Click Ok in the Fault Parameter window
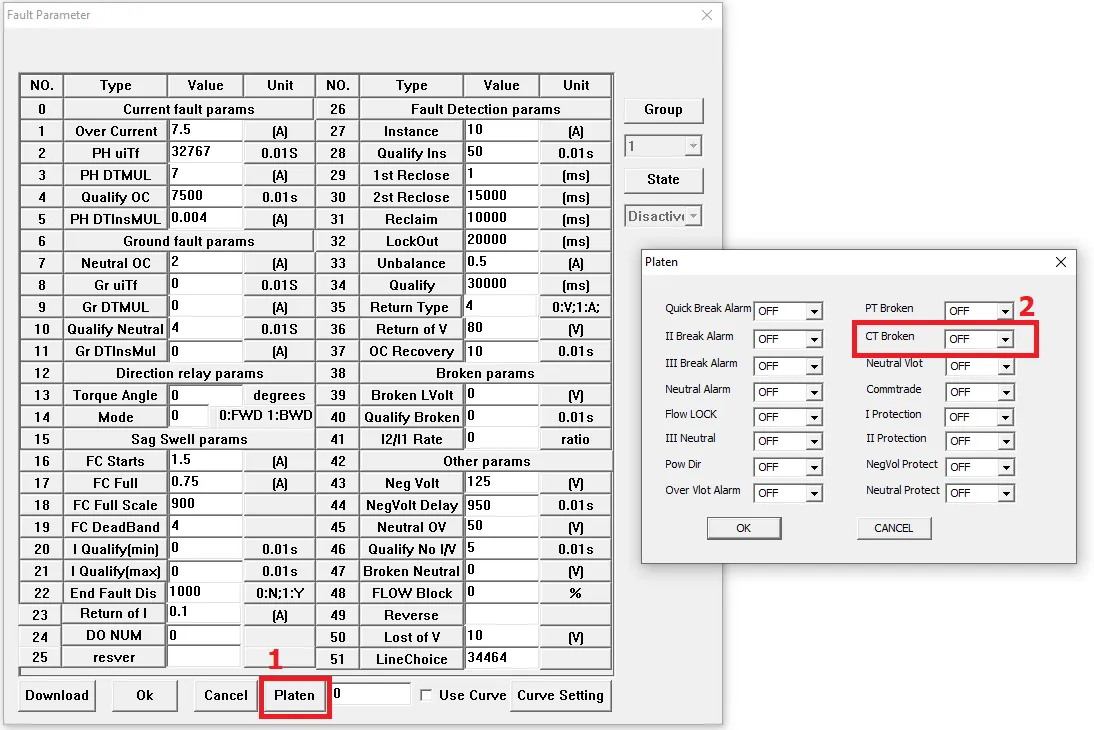The image size is (1094, 730). tap(144, 695)
